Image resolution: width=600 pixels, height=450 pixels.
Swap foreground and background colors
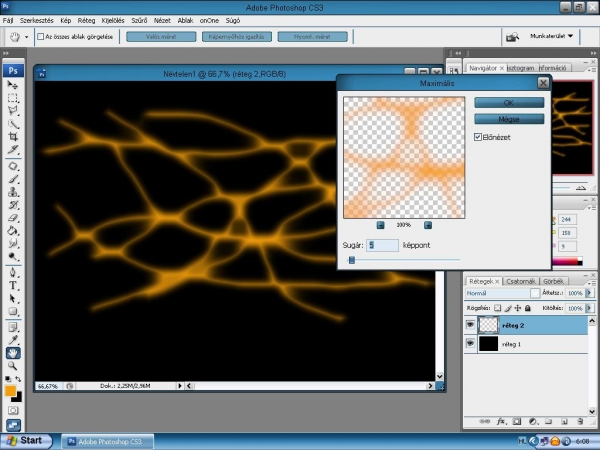(18, 379)
